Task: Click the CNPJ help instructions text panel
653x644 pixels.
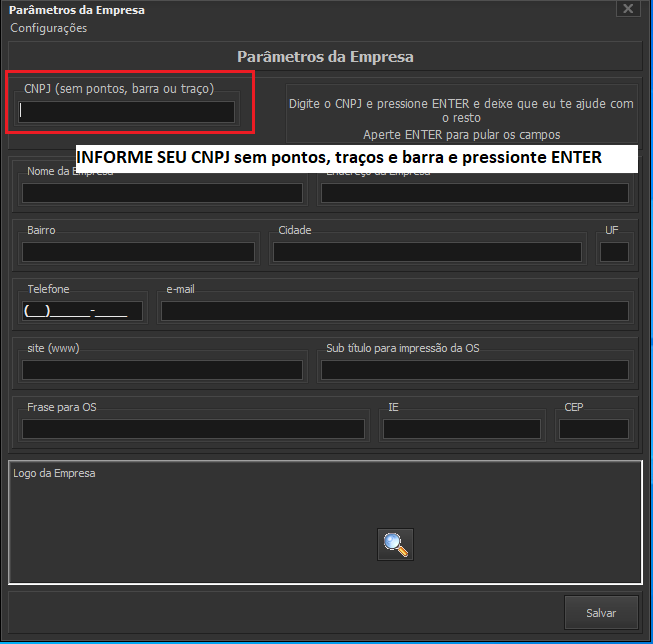Action: (x=461, y=118)
